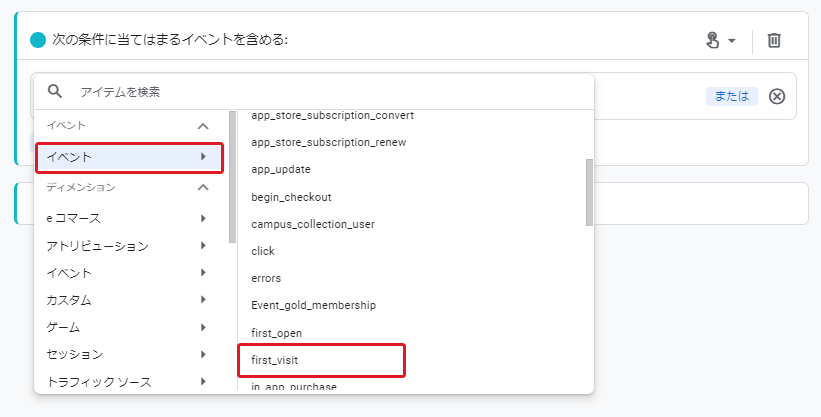The image size is (821, 417).
Task: Choose begin_checkout event
Action: [291, 197]
